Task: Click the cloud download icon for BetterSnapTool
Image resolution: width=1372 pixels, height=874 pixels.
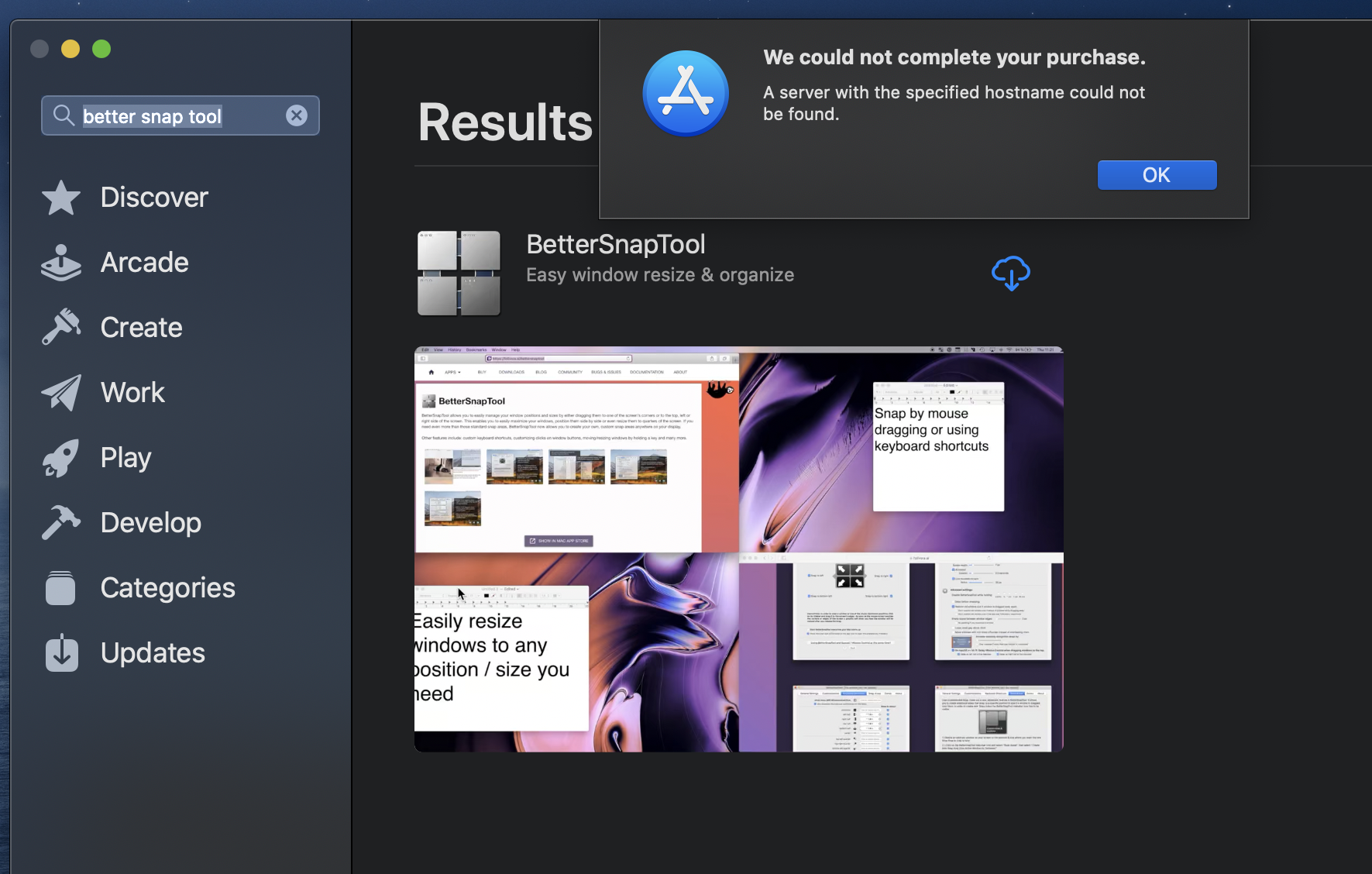Action: 1011,273
